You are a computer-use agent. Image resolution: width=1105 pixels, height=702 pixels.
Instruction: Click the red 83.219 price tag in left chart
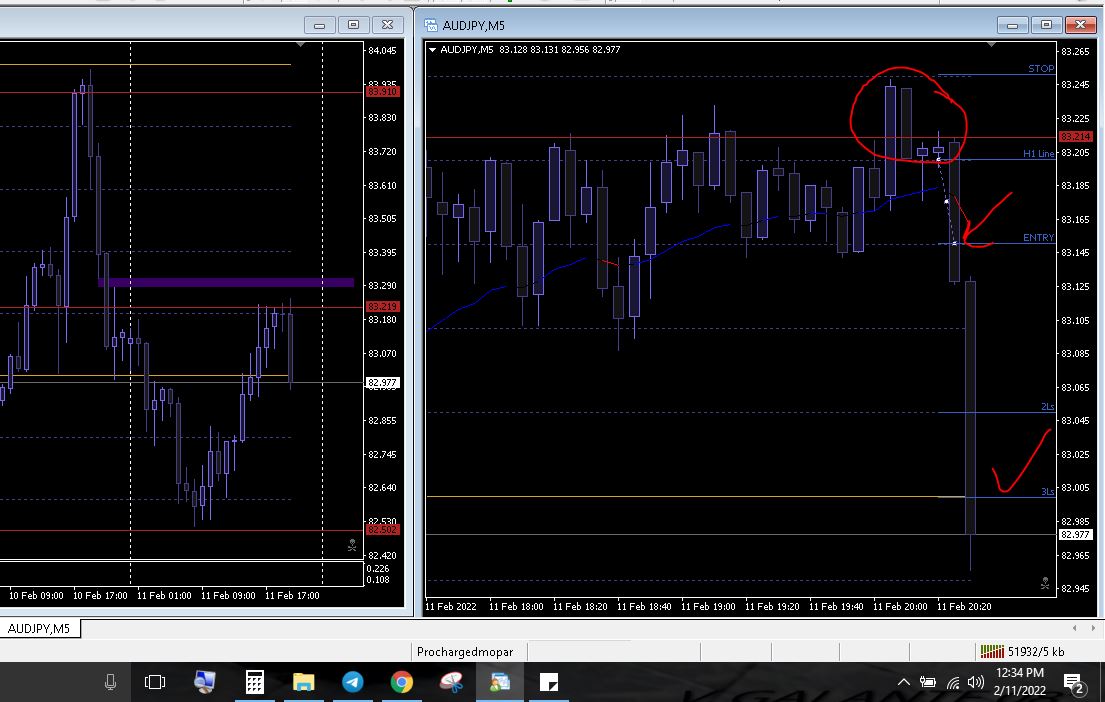(383, 307)
